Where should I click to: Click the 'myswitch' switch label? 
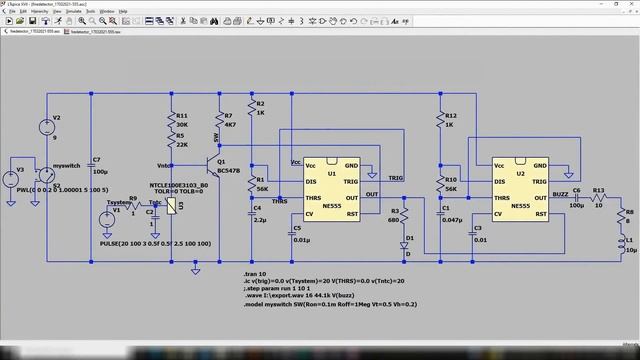67,166
